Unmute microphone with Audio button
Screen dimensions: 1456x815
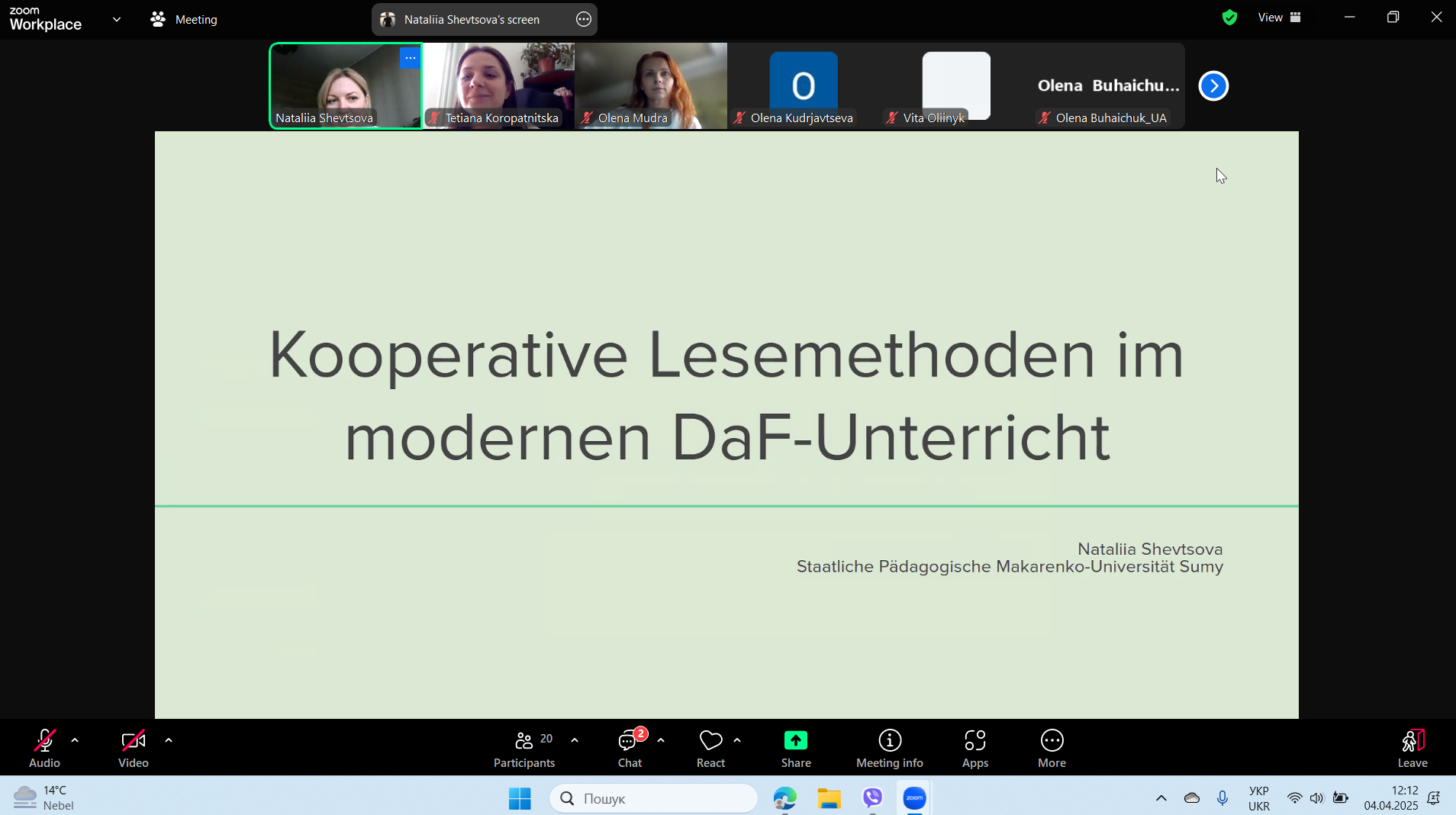[x=44, y=748]
